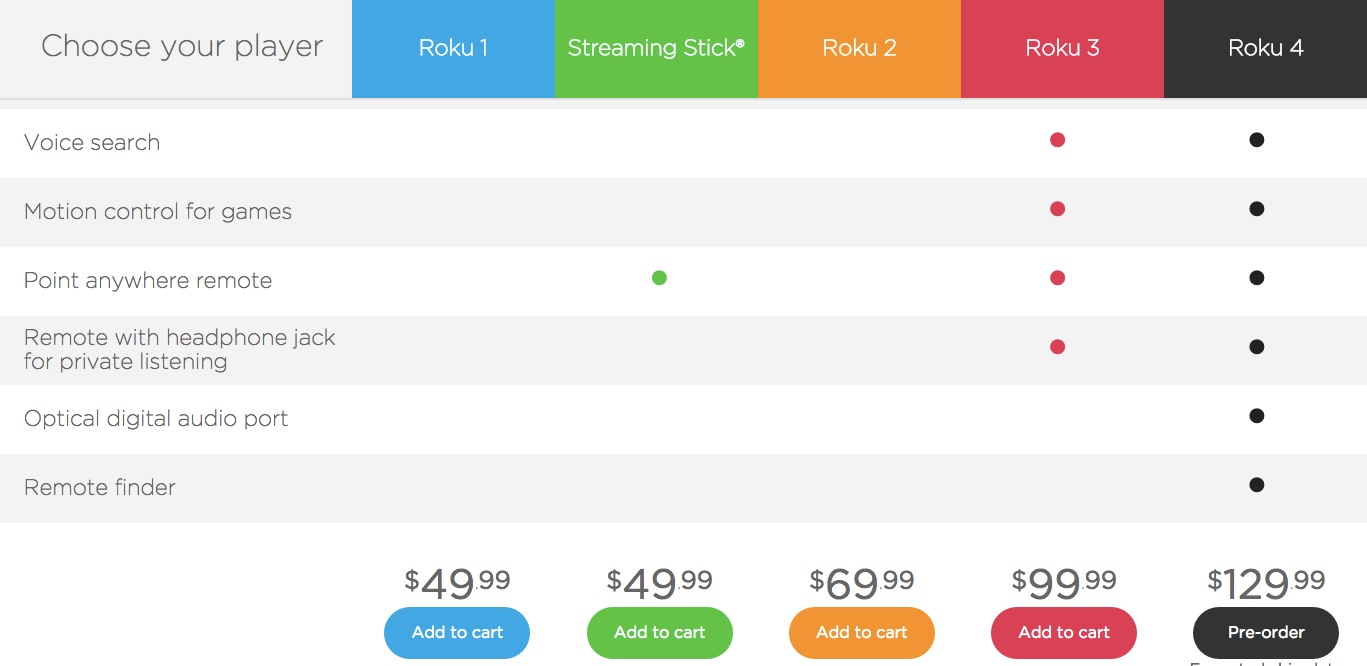Click Roku 4 remote finder black dot

[1257, 485]
